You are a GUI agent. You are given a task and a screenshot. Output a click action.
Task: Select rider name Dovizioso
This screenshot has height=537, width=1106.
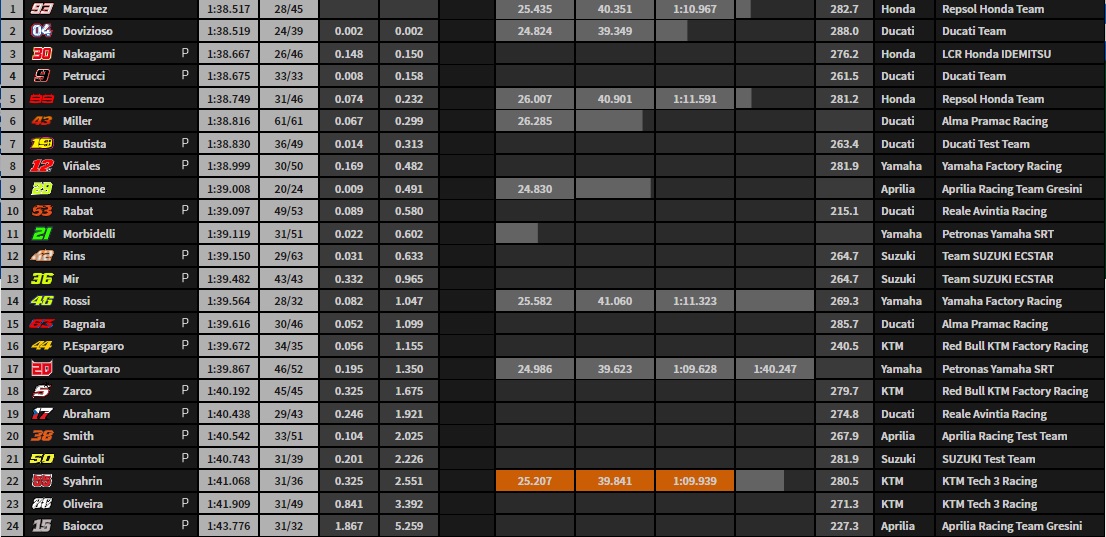click(x=87, y=31)
